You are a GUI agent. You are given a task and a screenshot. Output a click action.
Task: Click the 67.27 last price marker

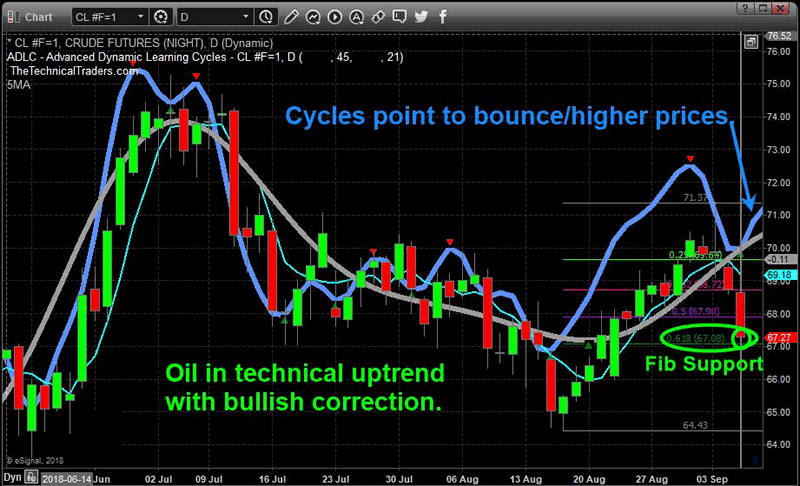click(779, 338)
